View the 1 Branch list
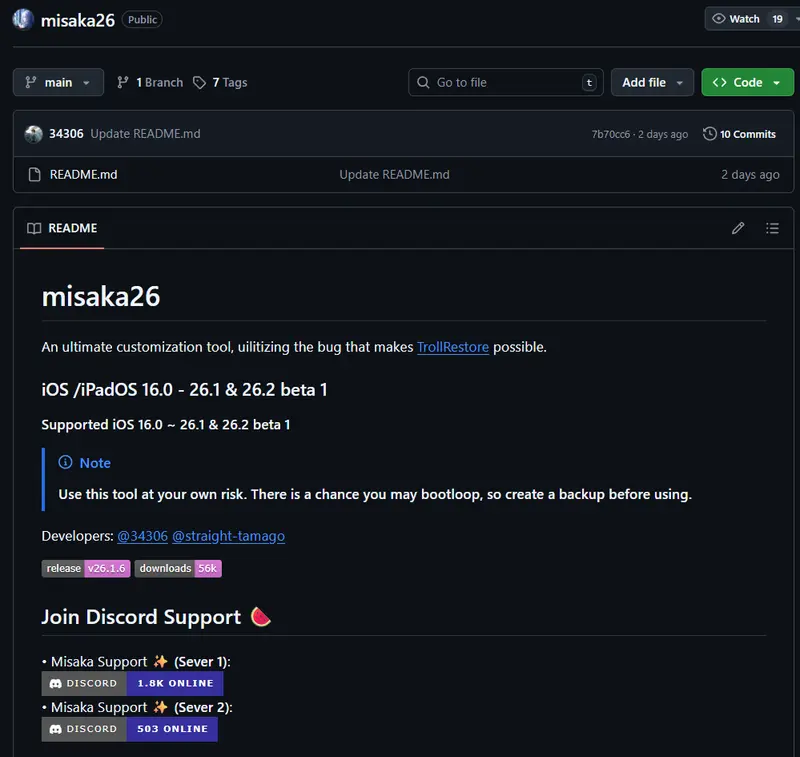This screenshot has height=757, width=800. (150, 82)
